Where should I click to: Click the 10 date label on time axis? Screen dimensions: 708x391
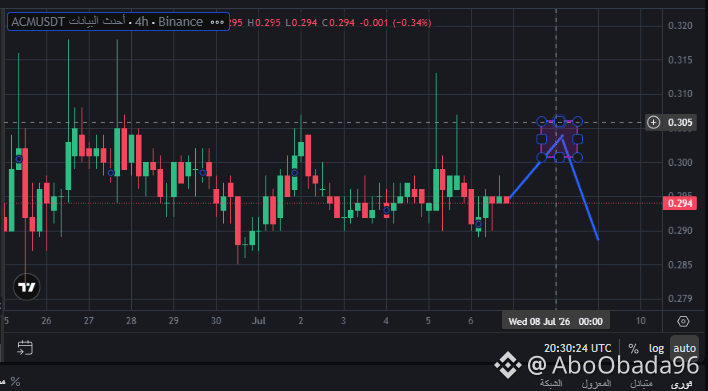click(x=641, y=321)
